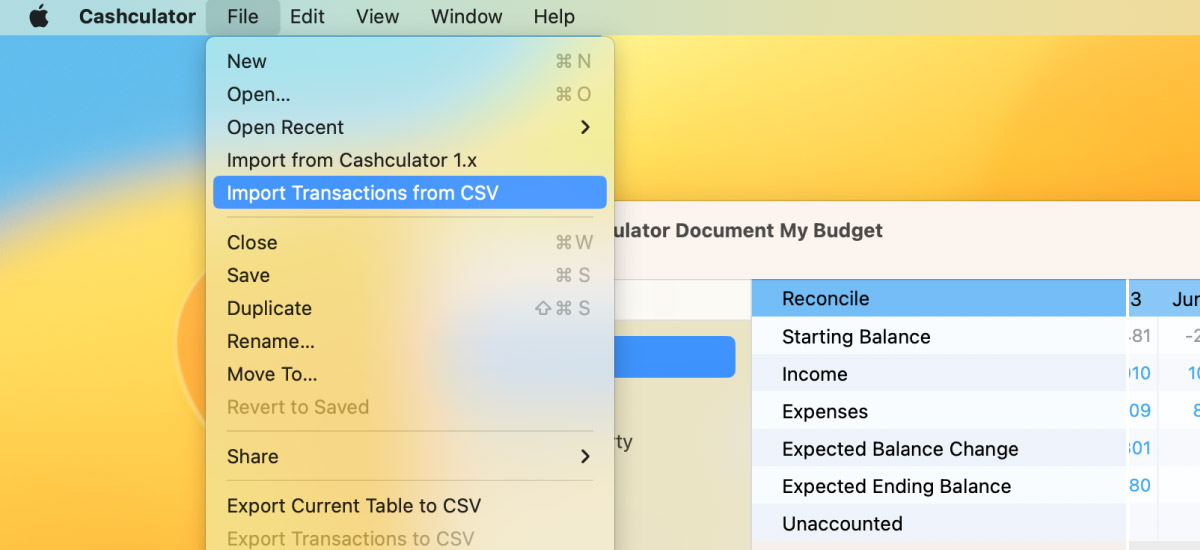Open the View menu in menu bar
1200x550 pixels.
pos(378,17)
